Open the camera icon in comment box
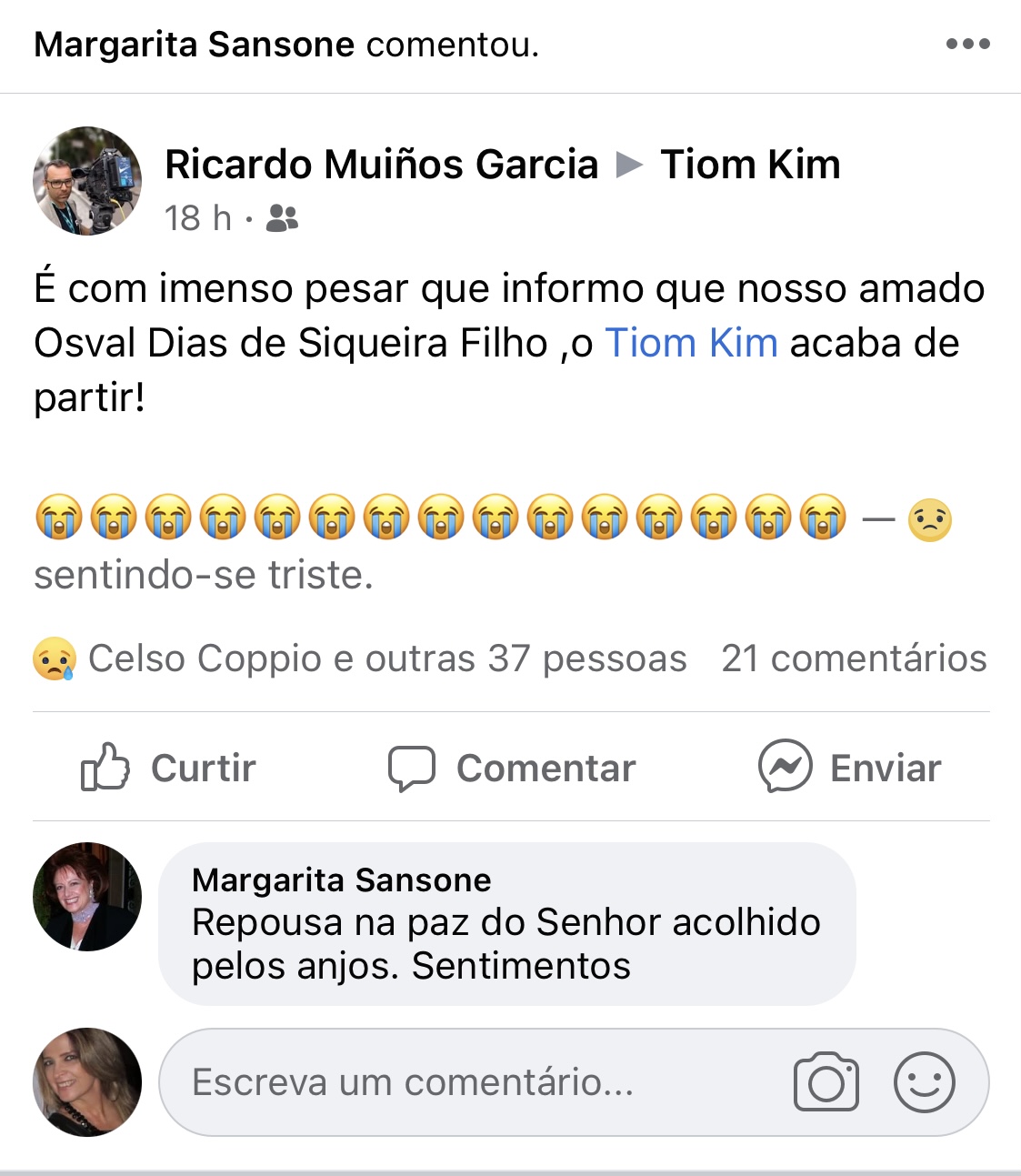The image size is (1021, 1176). pyautogui.click(x=826, y=1082)
